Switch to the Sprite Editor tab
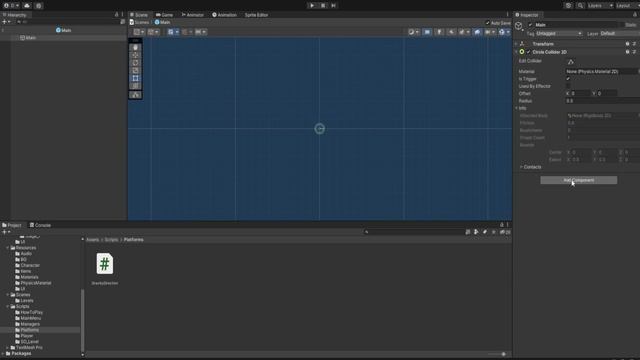Screen dimensions: 640x360 pos(256,15)
